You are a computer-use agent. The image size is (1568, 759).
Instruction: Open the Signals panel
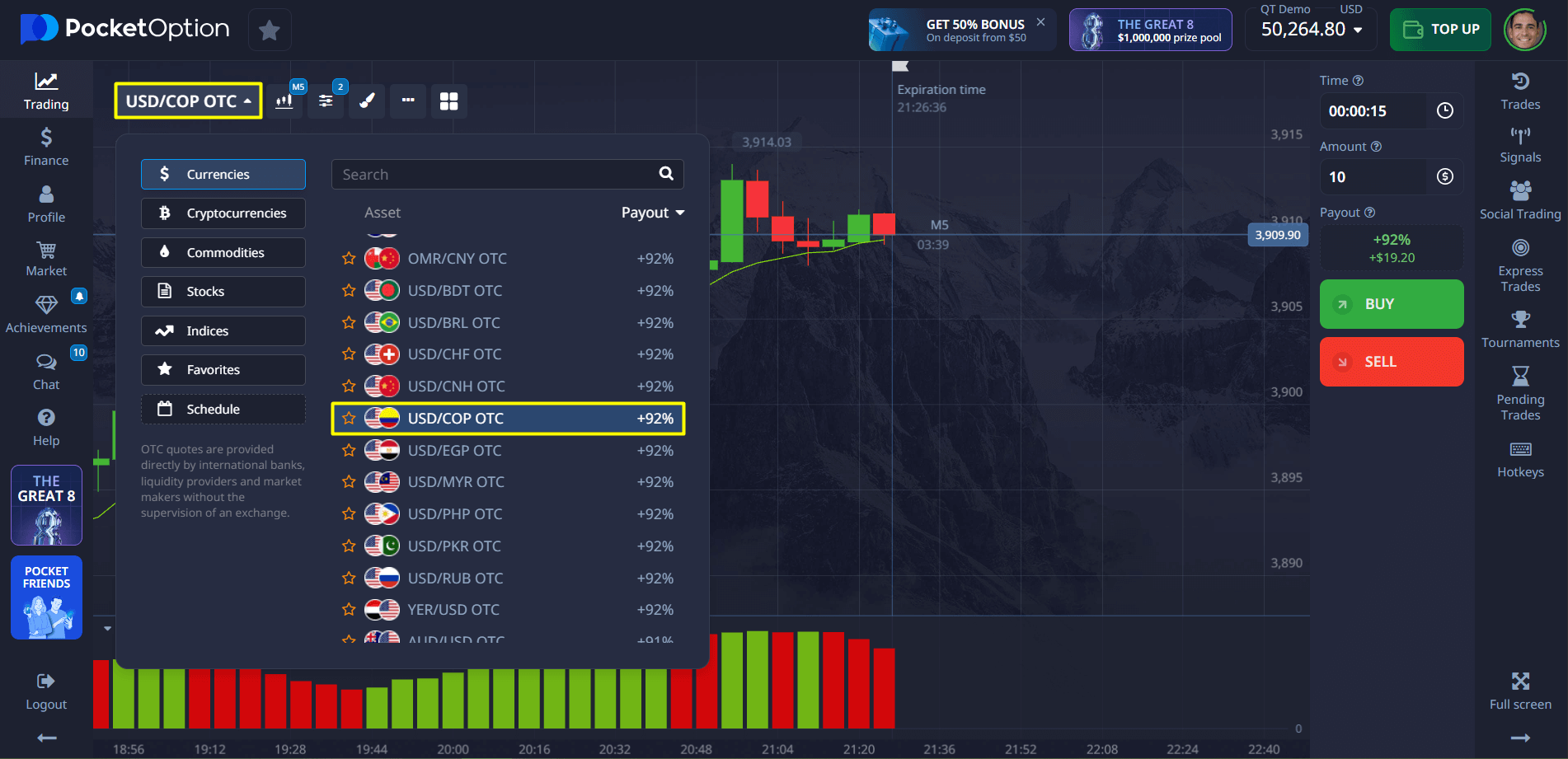(1519, 144)
